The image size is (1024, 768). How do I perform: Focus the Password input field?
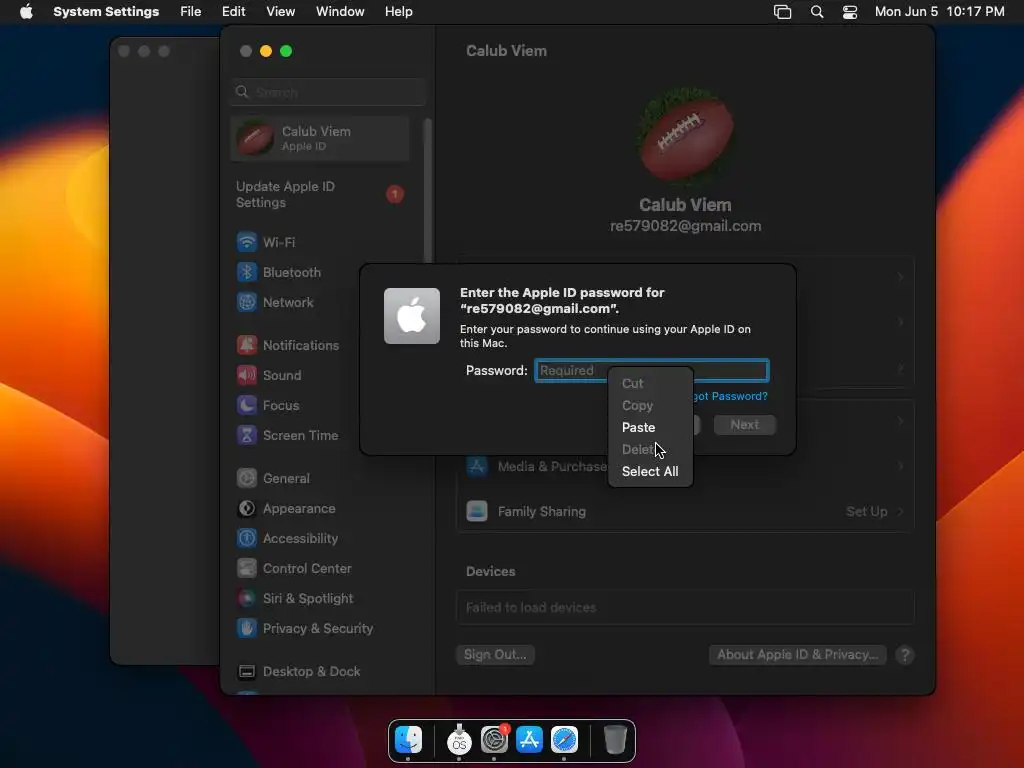[652, 370]
